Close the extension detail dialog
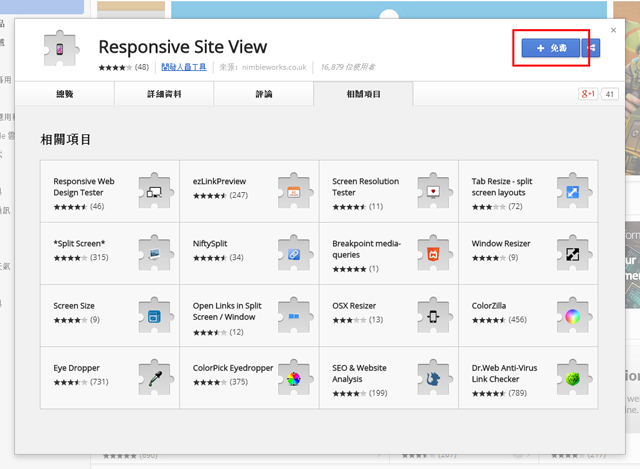The image size is (640, 469). click(x=613, y=30)
